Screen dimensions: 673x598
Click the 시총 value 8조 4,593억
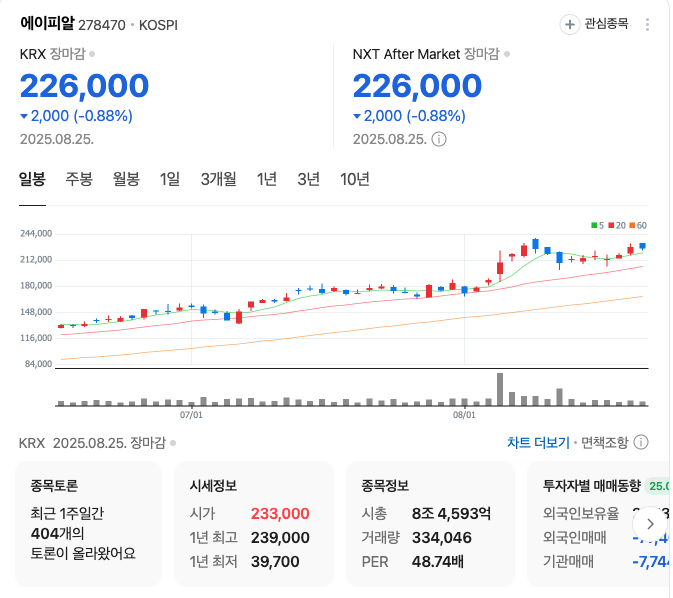[451, 513]
